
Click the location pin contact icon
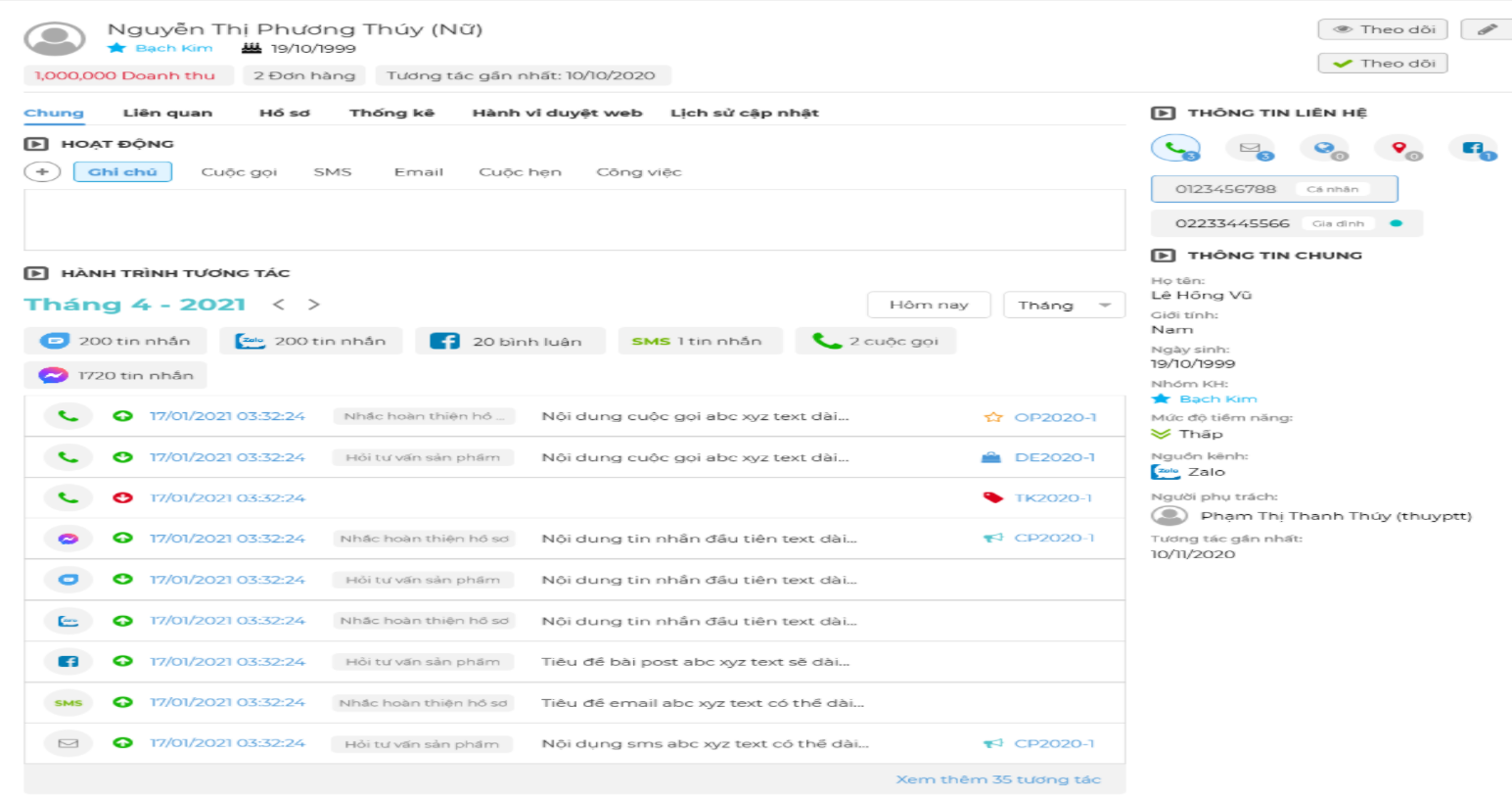click(x=1398, y=148)
